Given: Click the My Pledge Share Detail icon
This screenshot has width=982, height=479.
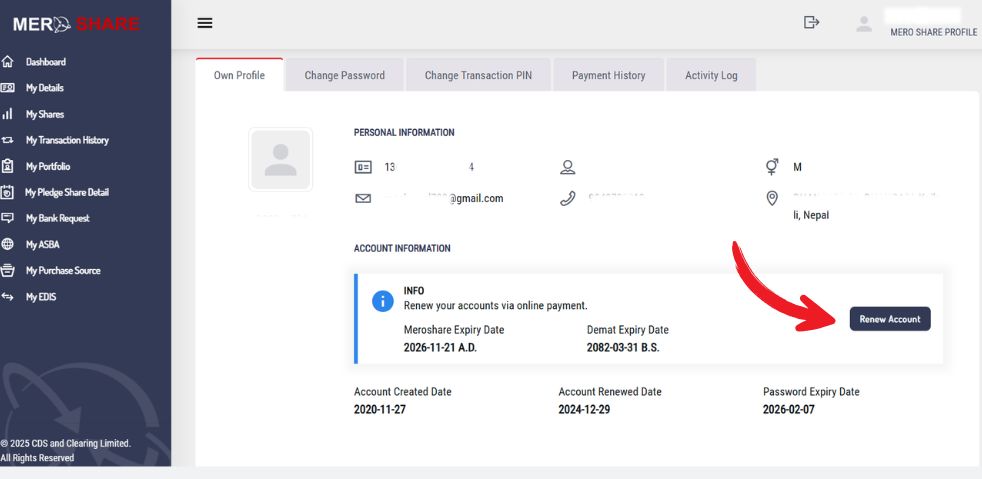Looking at the screenshot, I should tap(8, 192).
